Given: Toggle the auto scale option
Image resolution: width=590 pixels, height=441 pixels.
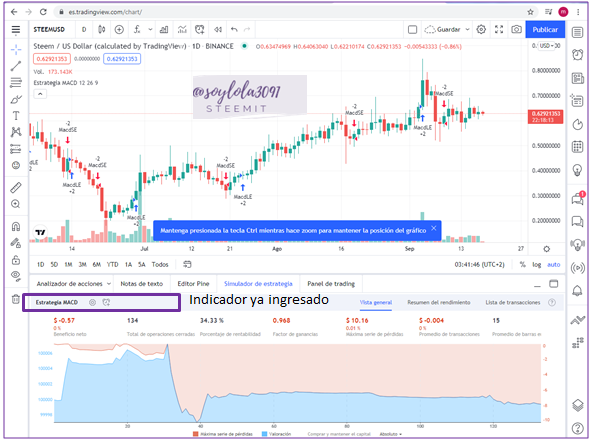Looking at the screenshot, I should [554, 265].
